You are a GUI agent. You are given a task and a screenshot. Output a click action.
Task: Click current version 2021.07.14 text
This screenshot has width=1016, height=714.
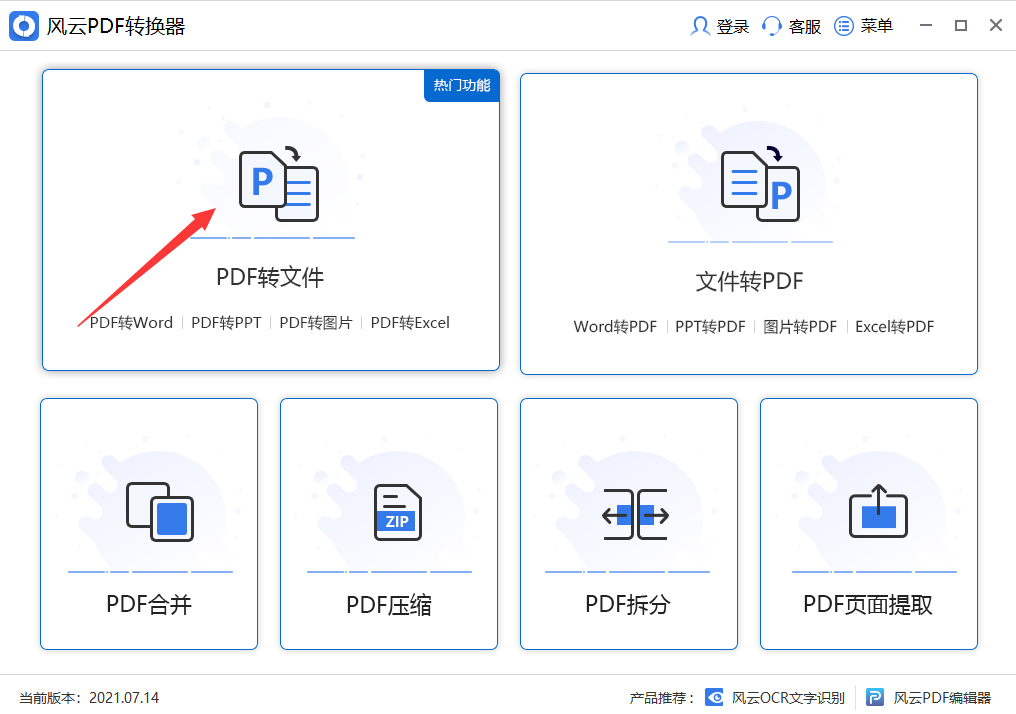click(x=89, y=698)
